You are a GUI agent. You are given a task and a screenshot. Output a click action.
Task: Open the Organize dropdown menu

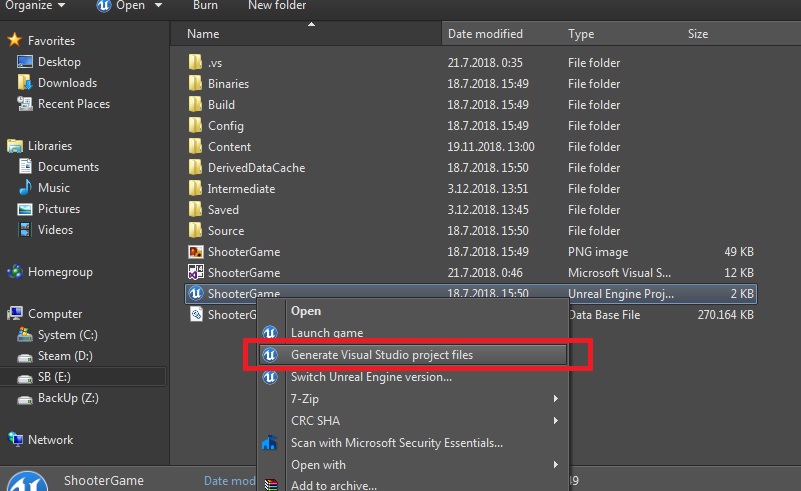(34, 5)
